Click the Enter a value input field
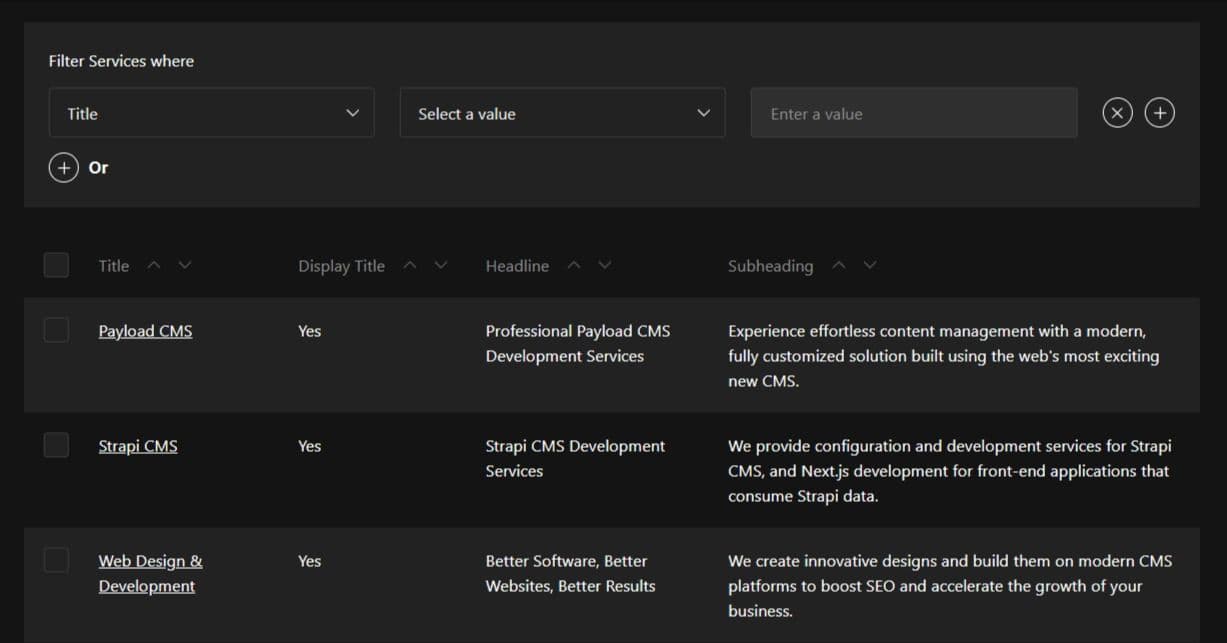 (913, 113)
